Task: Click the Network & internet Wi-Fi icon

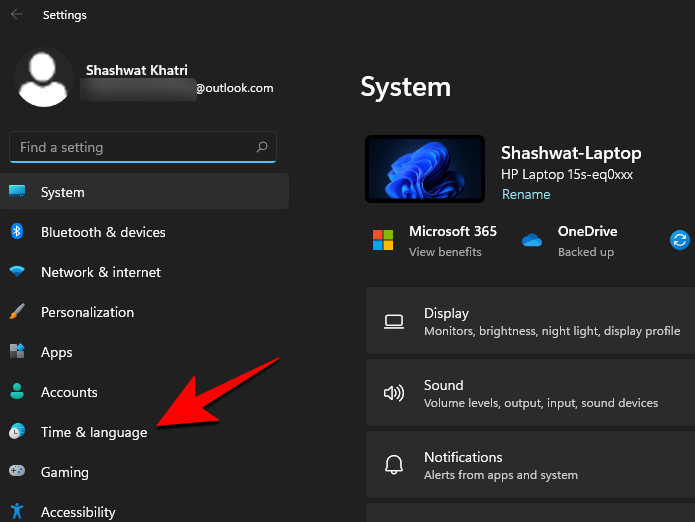Action: [x=17, y=272]
